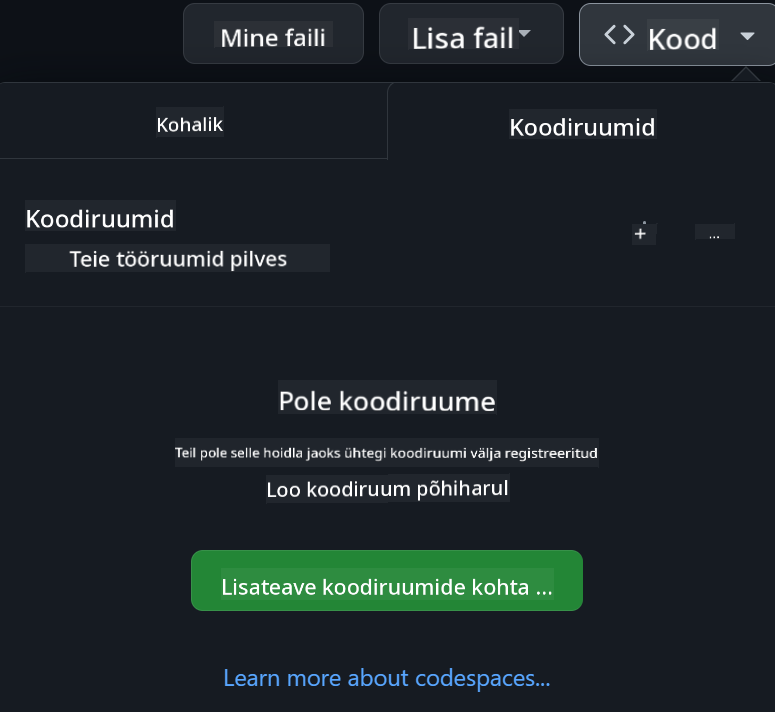
Task: Open Learn more about codespaces link
Action: [386, 678]
